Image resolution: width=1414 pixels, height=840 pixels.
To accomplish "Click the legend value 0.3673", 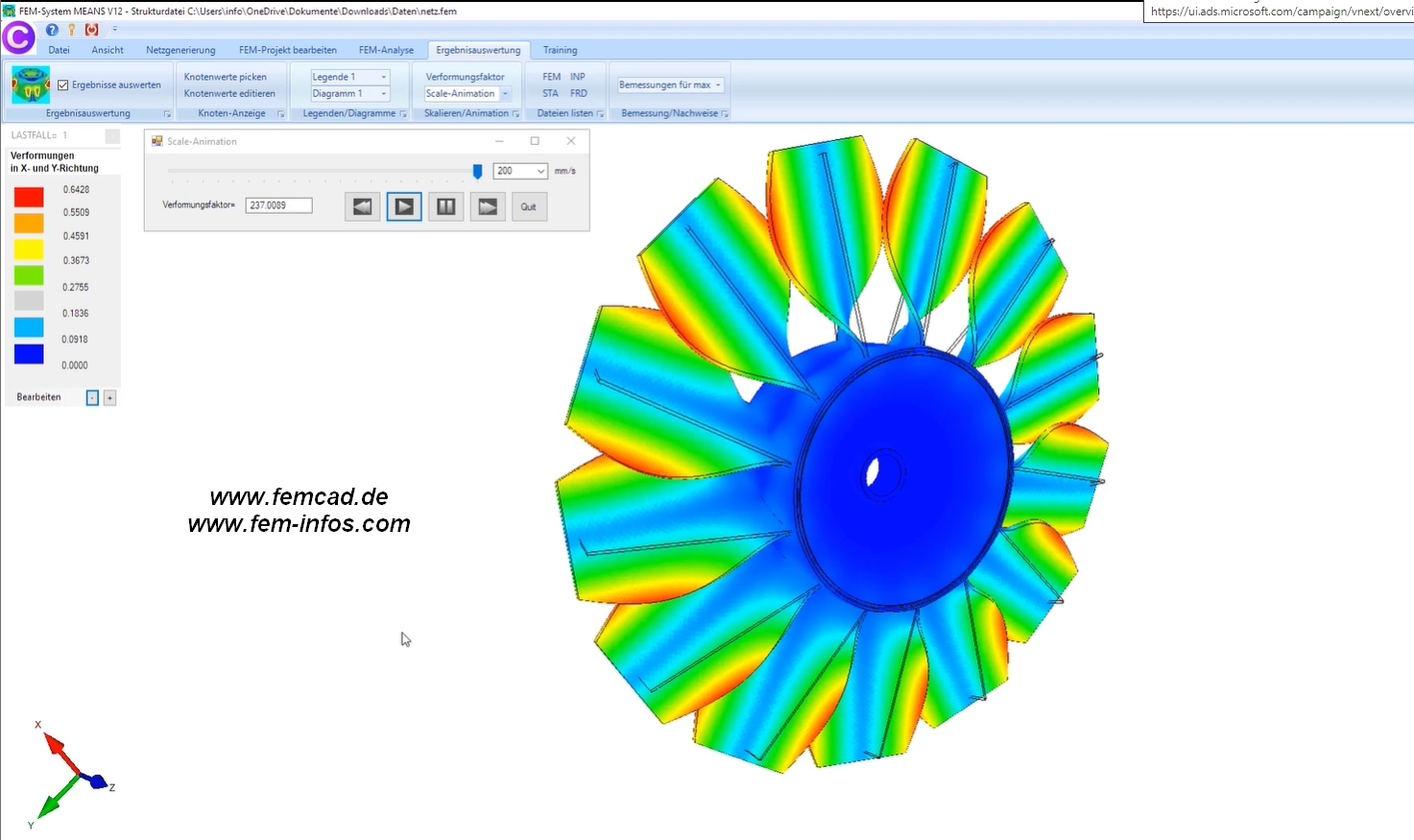I will pos(76,261).
